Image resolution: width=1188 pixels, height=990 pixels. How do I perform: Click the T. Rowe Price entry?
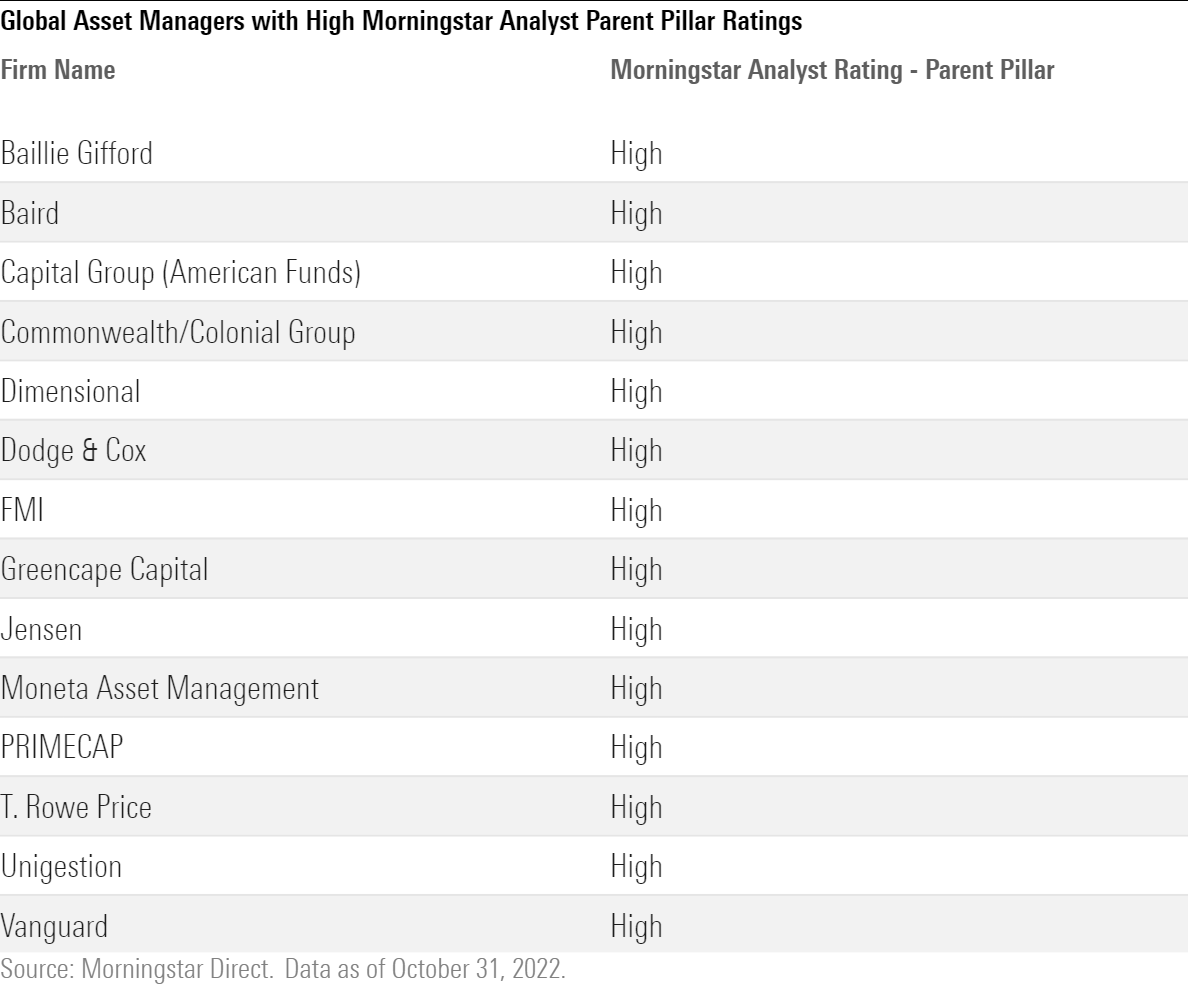[76, 808]
